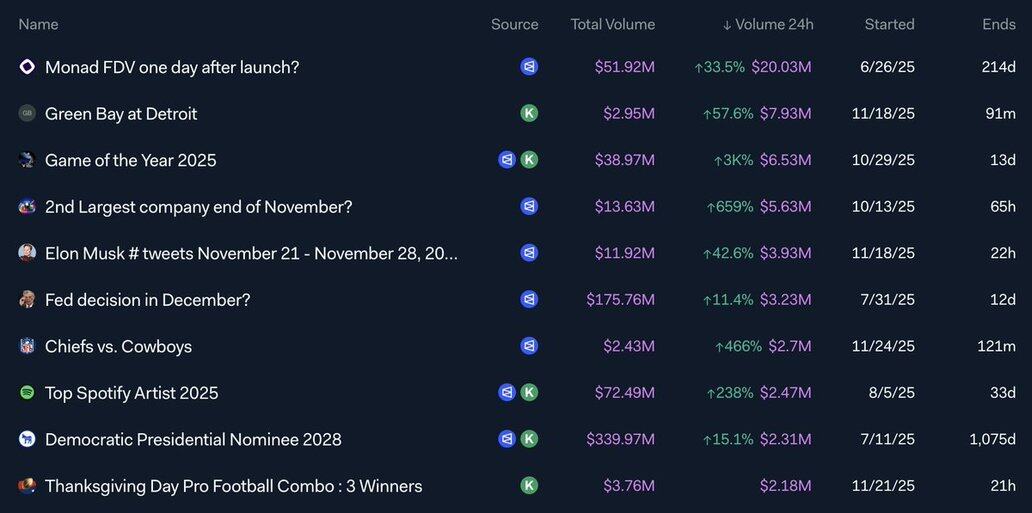Open the Elon Musk # tweets market
Viewport: 1032px width, 513px height.
[251, 253]
